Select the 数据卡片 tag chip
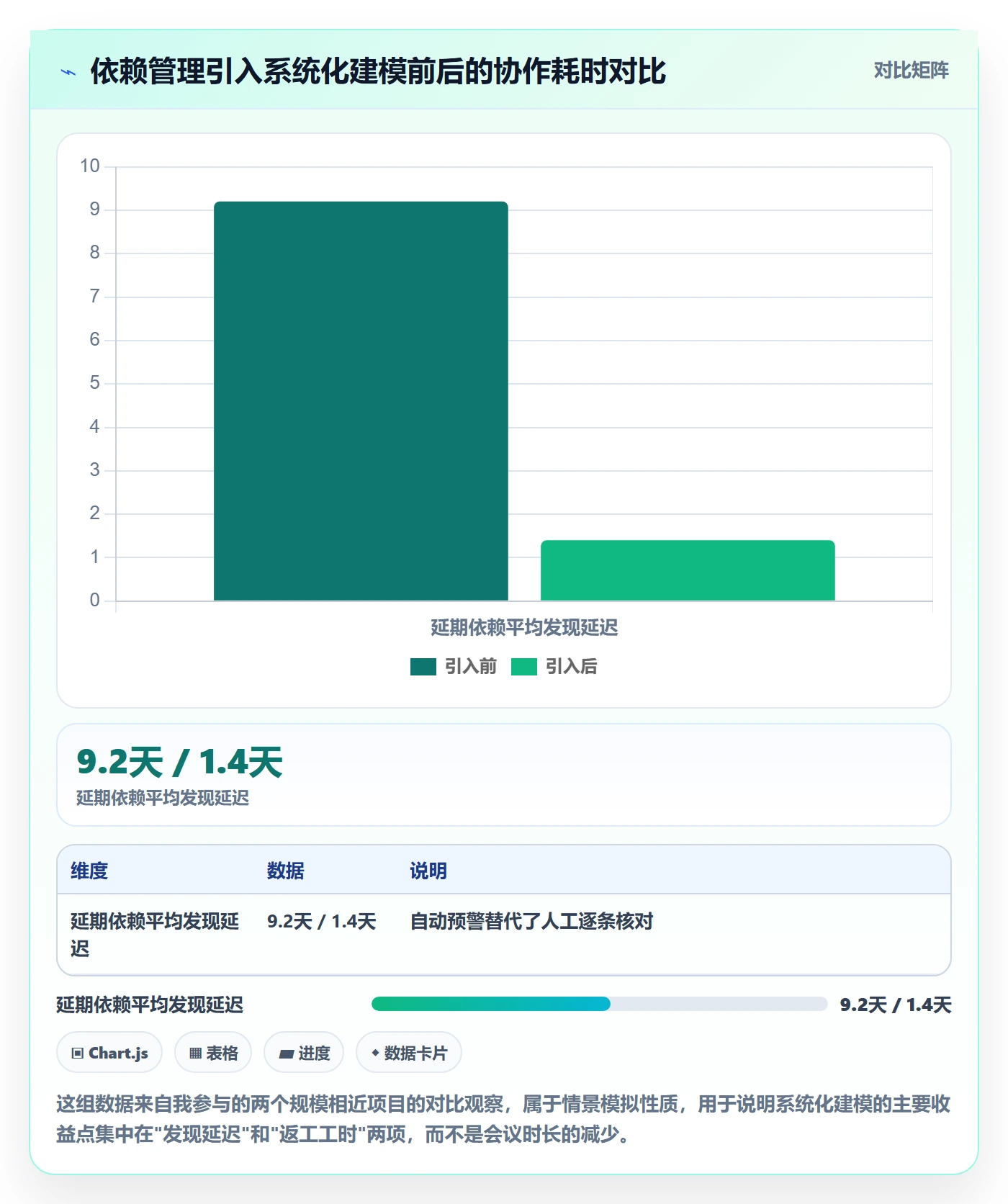This screenshot has height=1204, width=1008. coord(409,1053)
